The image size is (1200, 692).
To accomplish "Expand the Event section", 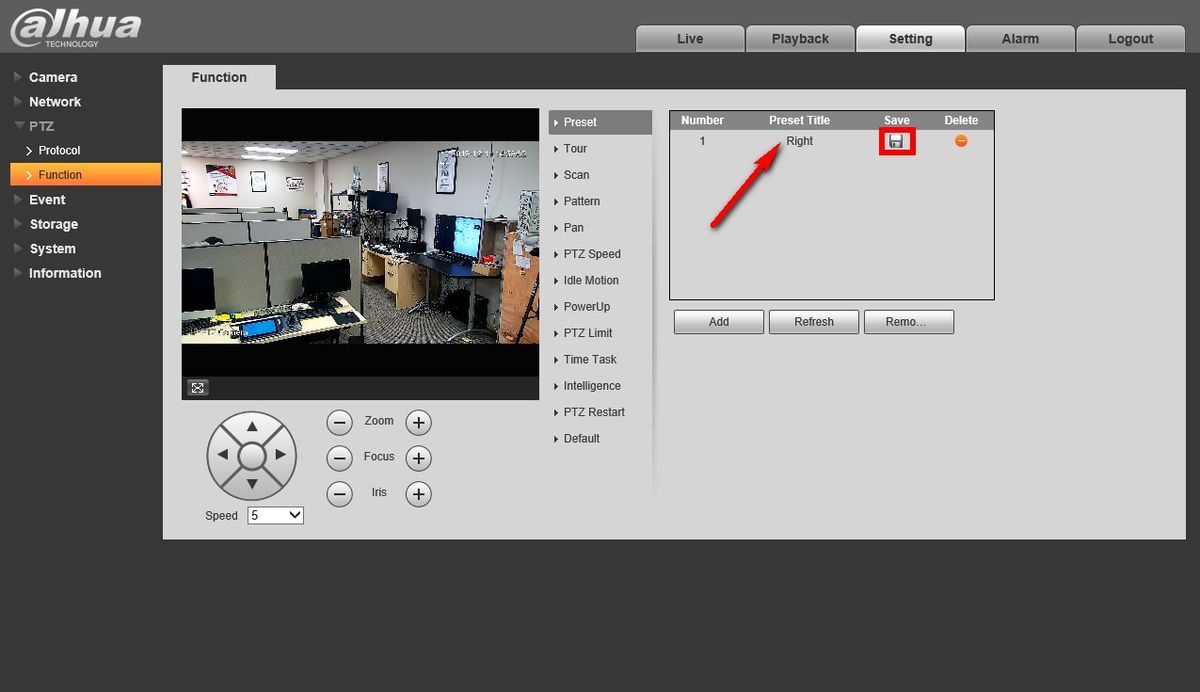I will [x=47, y=200].
